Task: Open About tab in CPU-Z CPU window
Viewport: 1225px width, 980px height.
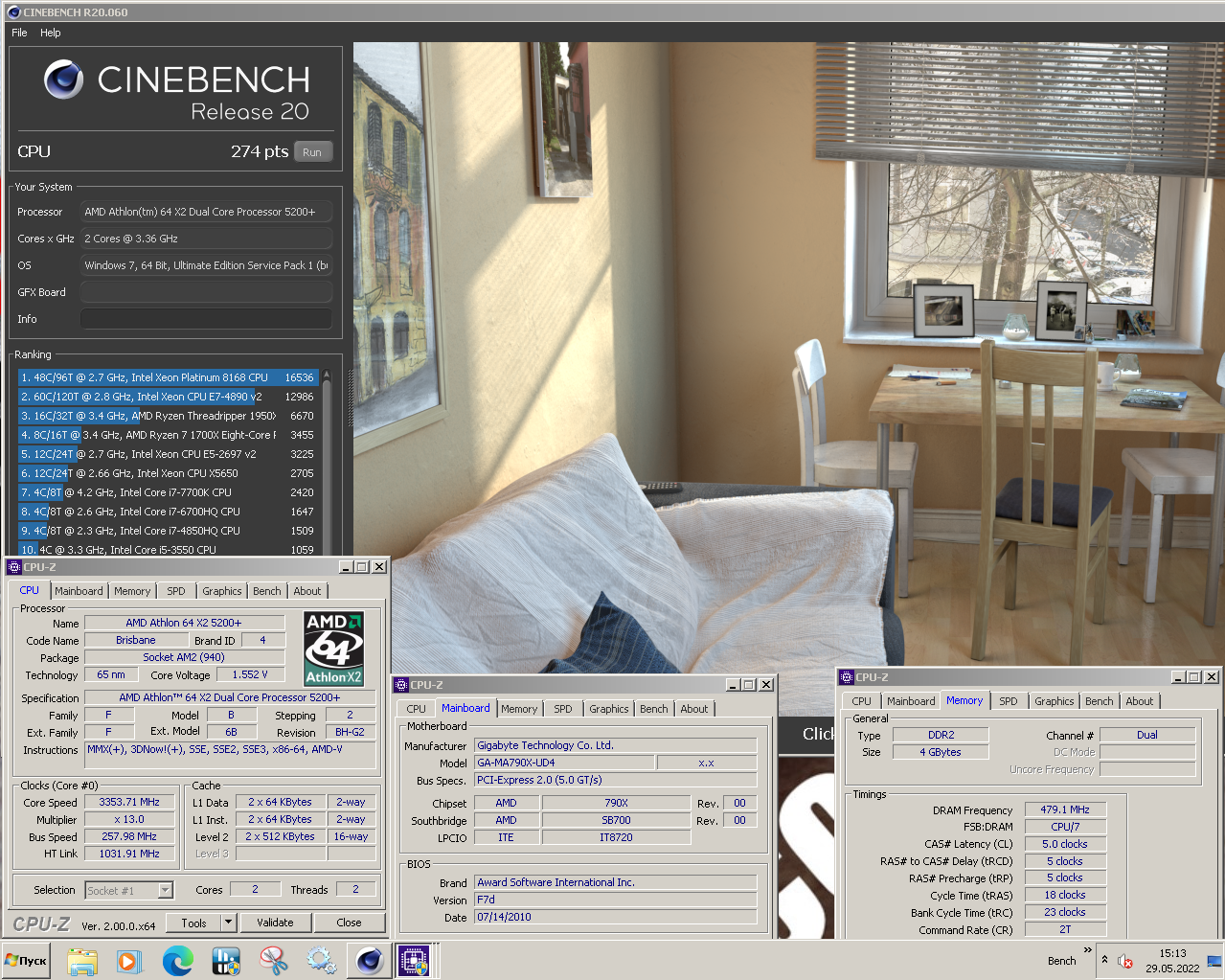Action: point(307,591)
